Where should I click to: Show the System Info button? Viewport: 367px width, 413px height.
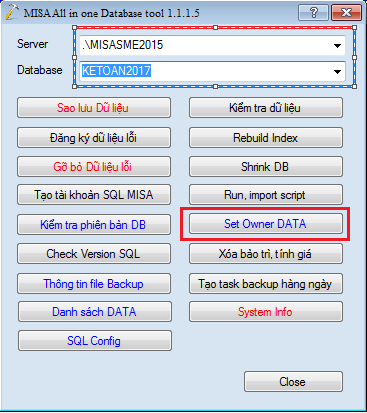click(266, 312)
